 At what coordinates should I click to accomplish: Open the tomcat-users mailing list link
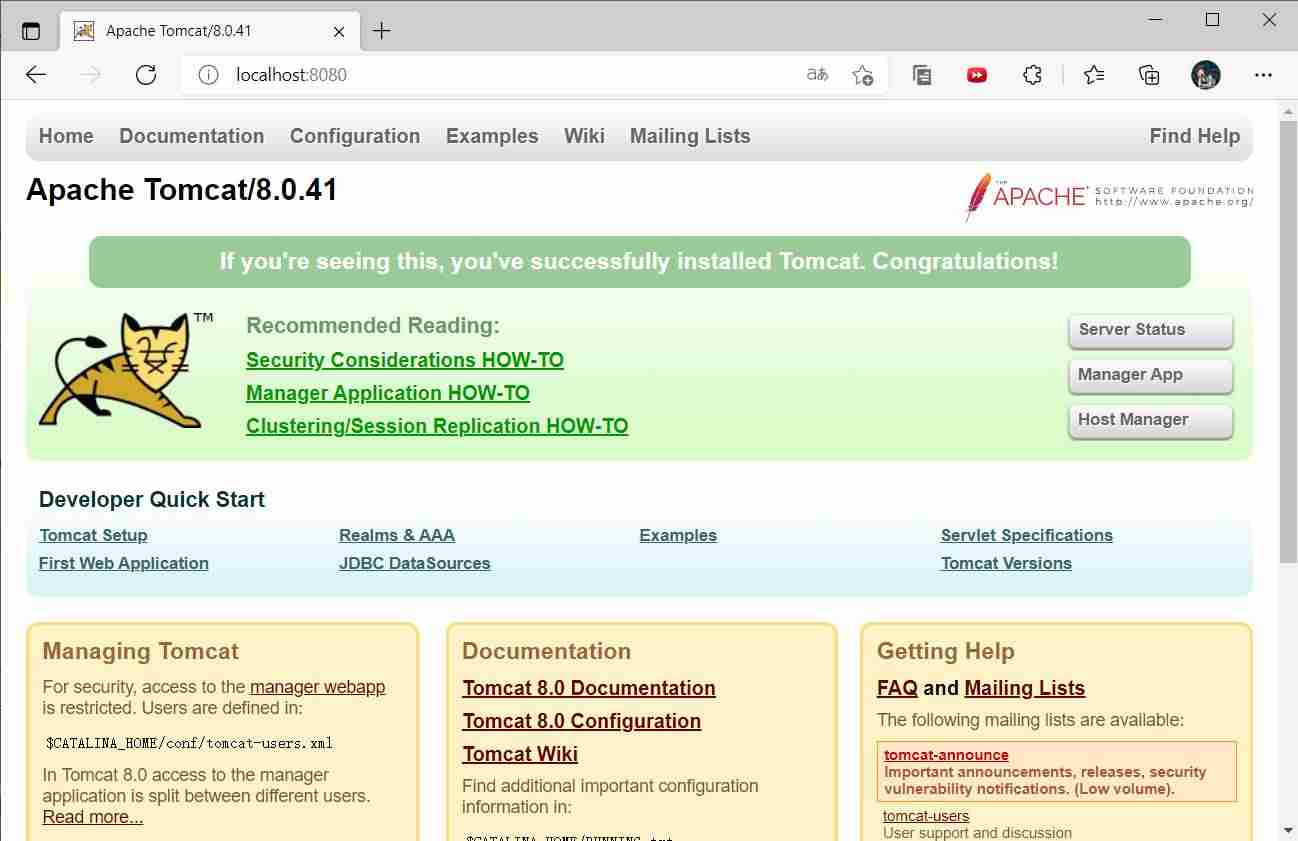(x=926, y=816)
